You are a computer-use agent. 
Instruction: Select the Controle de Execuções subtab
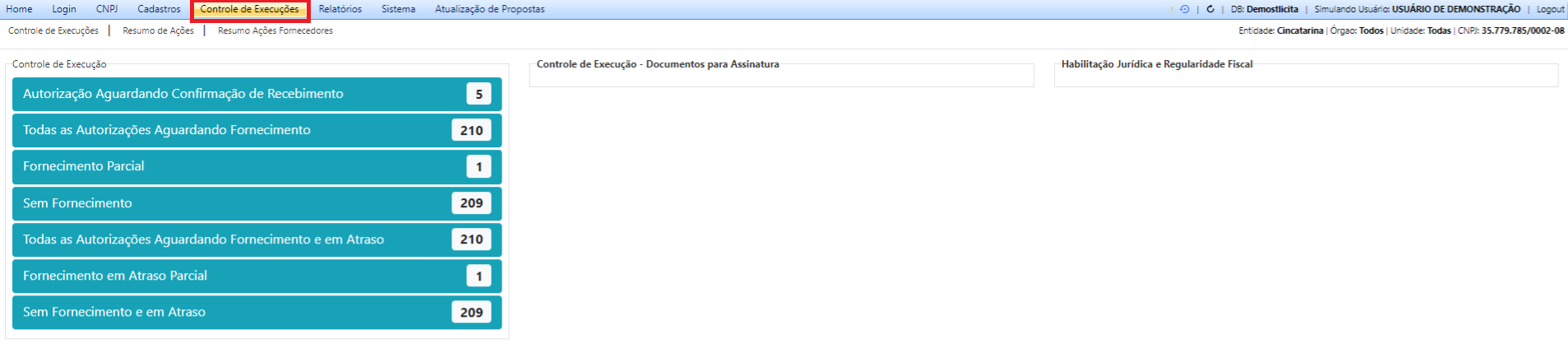(x=53, y=30)
